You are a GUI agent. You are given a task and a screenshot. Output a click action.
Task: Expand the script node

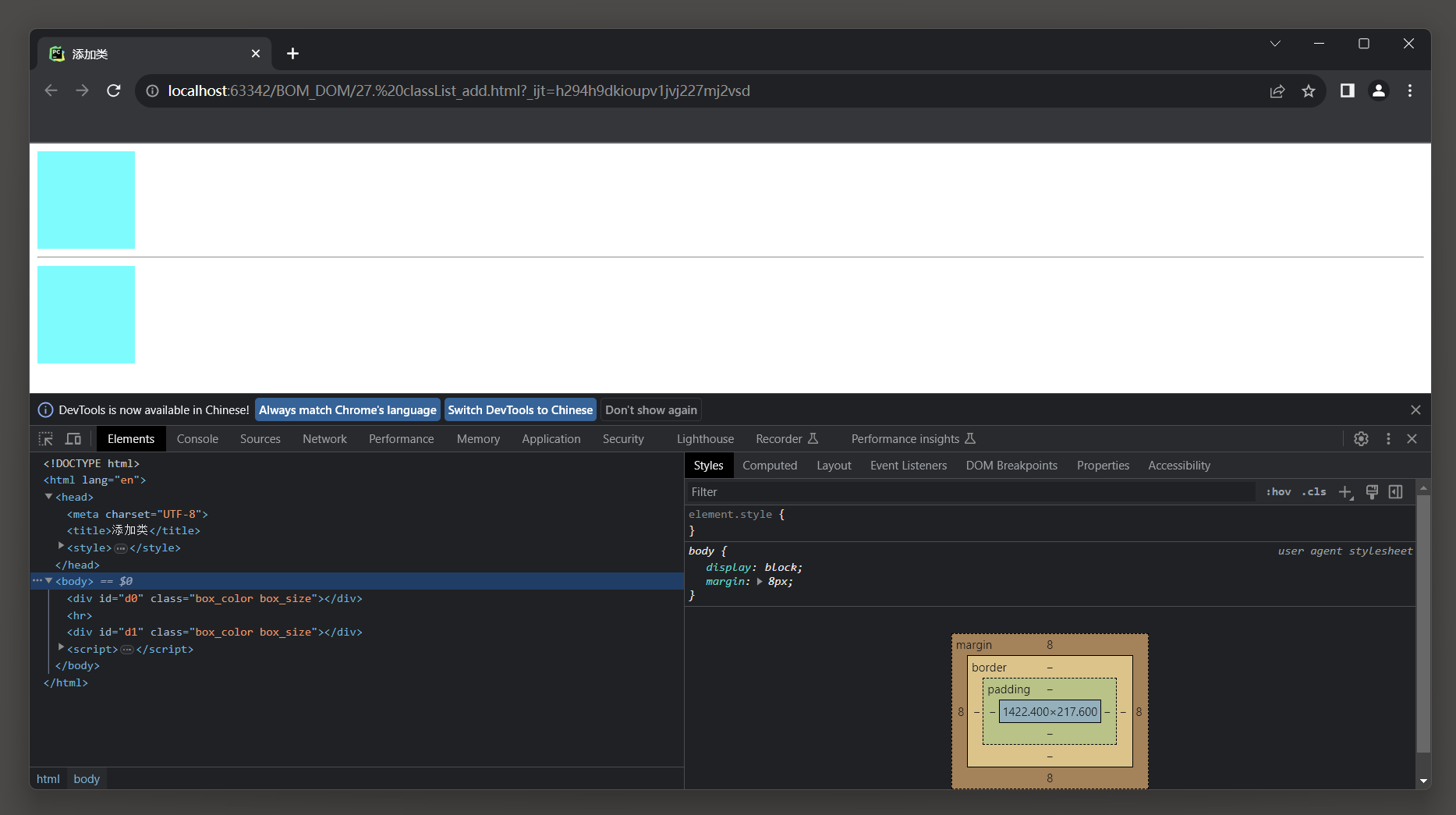(61, 647)
